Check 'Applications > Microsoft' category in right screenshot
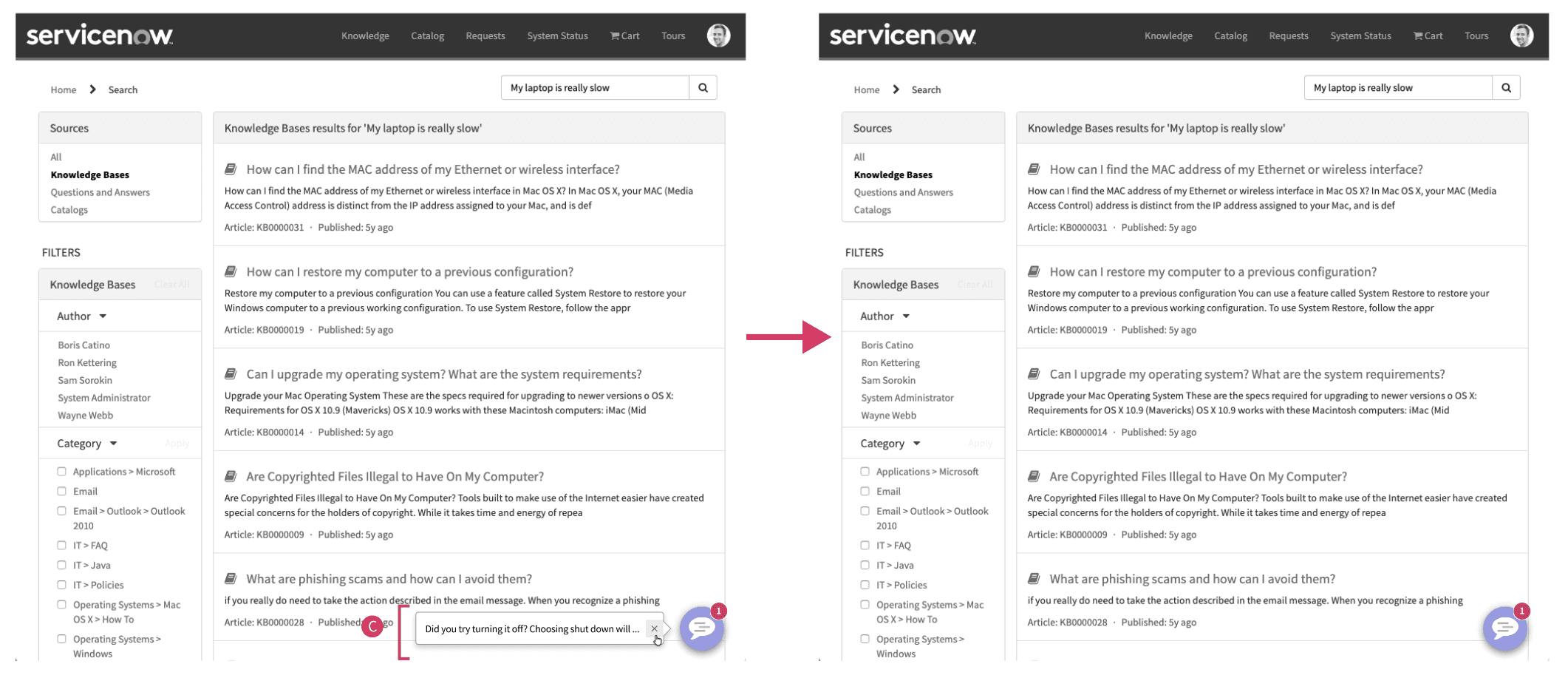The height and width of the screenshot is (695, 1568). pyautogui.click(x=865, y=472)
